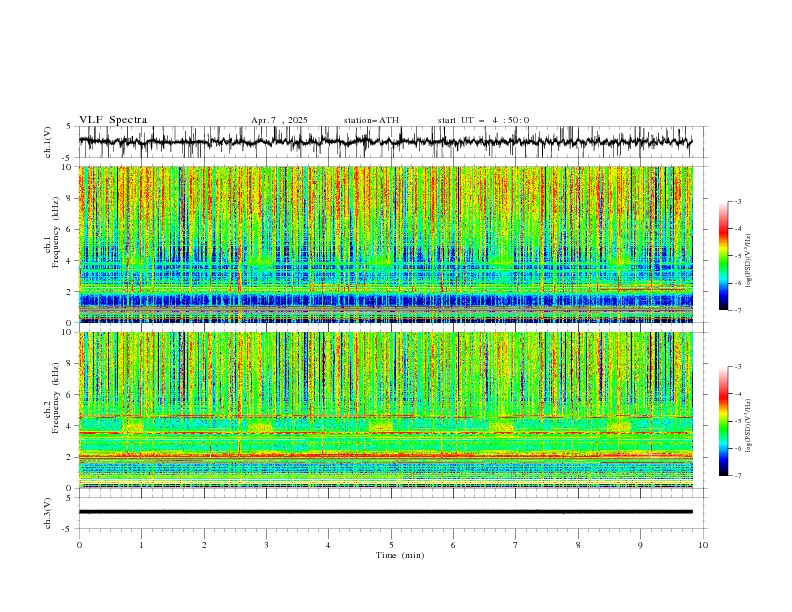
Task: Click the ch.1 voltage waveform trace
Action: [386, 142]
